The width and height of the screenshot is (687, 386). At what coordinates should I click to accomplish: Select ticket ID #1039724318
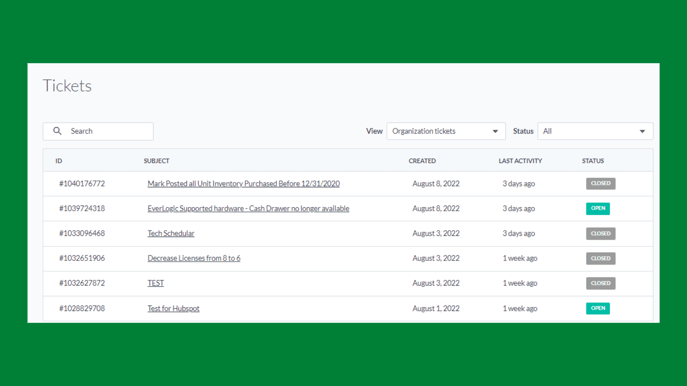(82, 209)
